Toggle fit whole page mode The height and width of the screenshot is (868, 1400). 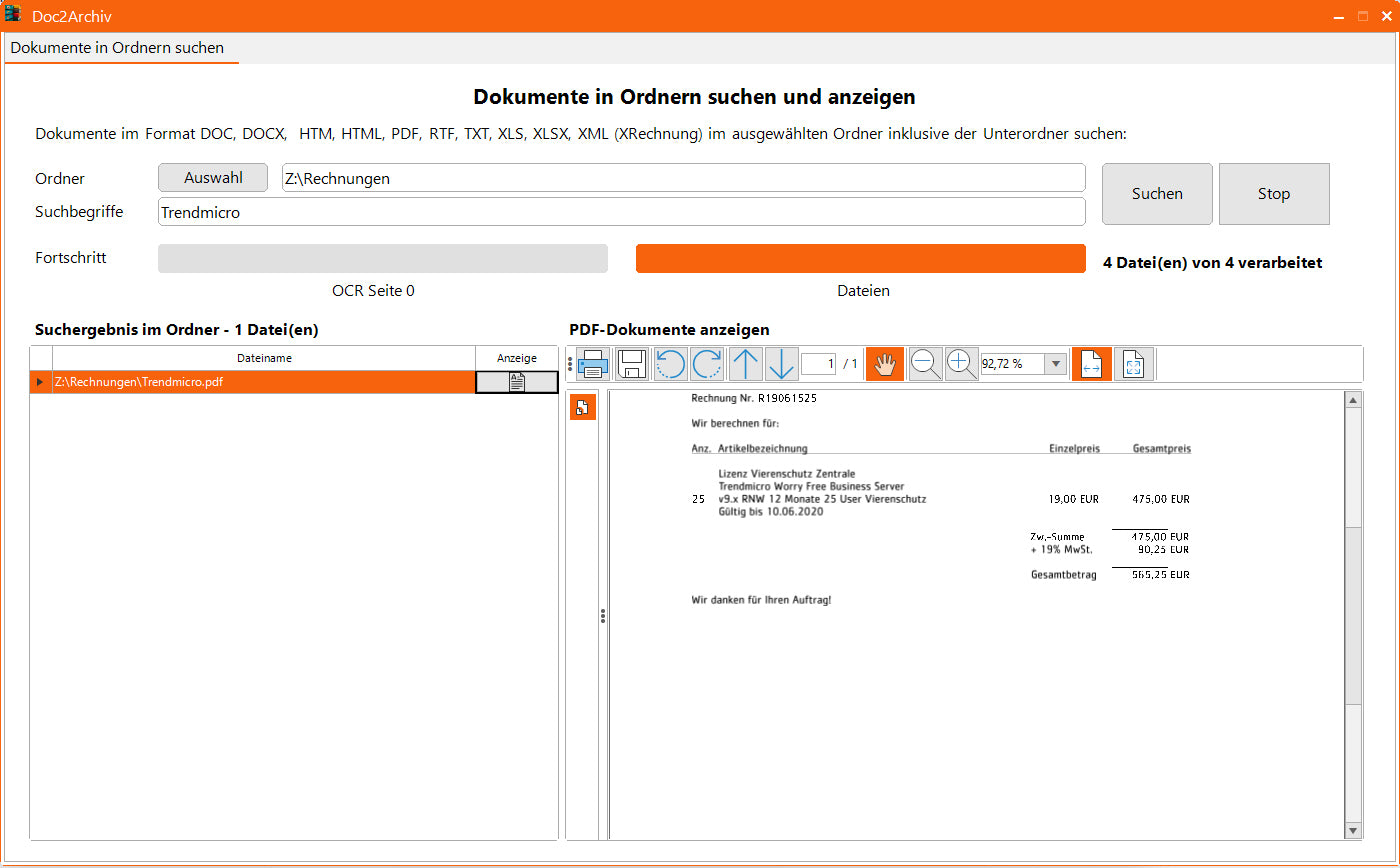tap(1133, 364)
